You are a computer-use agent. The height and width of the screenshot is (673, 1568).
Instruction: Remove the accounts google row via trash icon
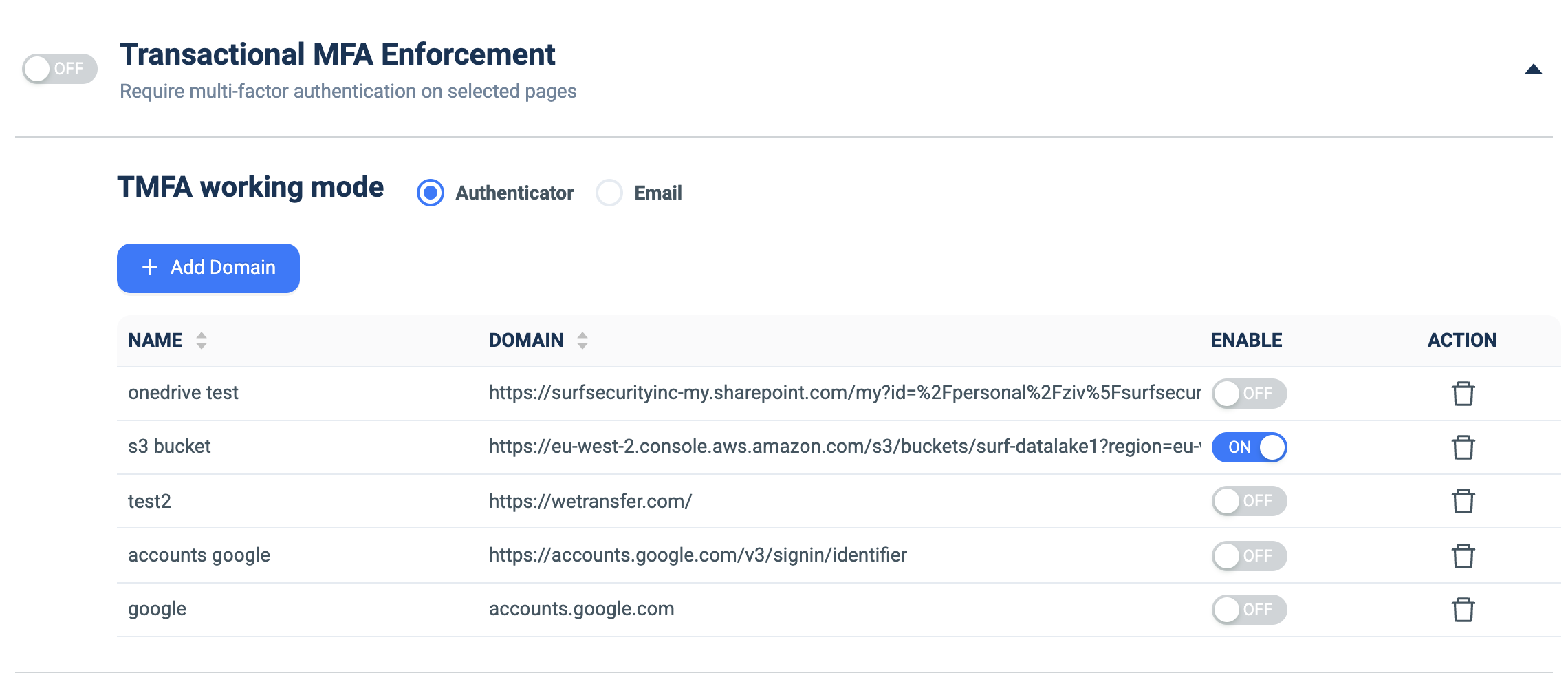pos(1463,556)
